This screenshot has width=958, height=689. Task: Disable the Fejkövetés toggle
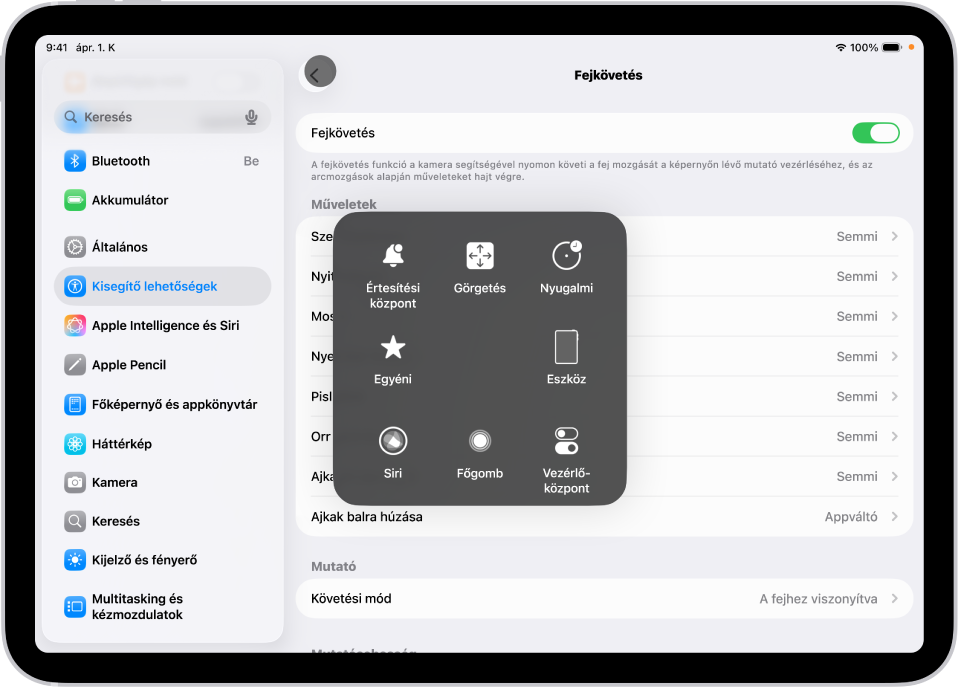click(876, 131)
